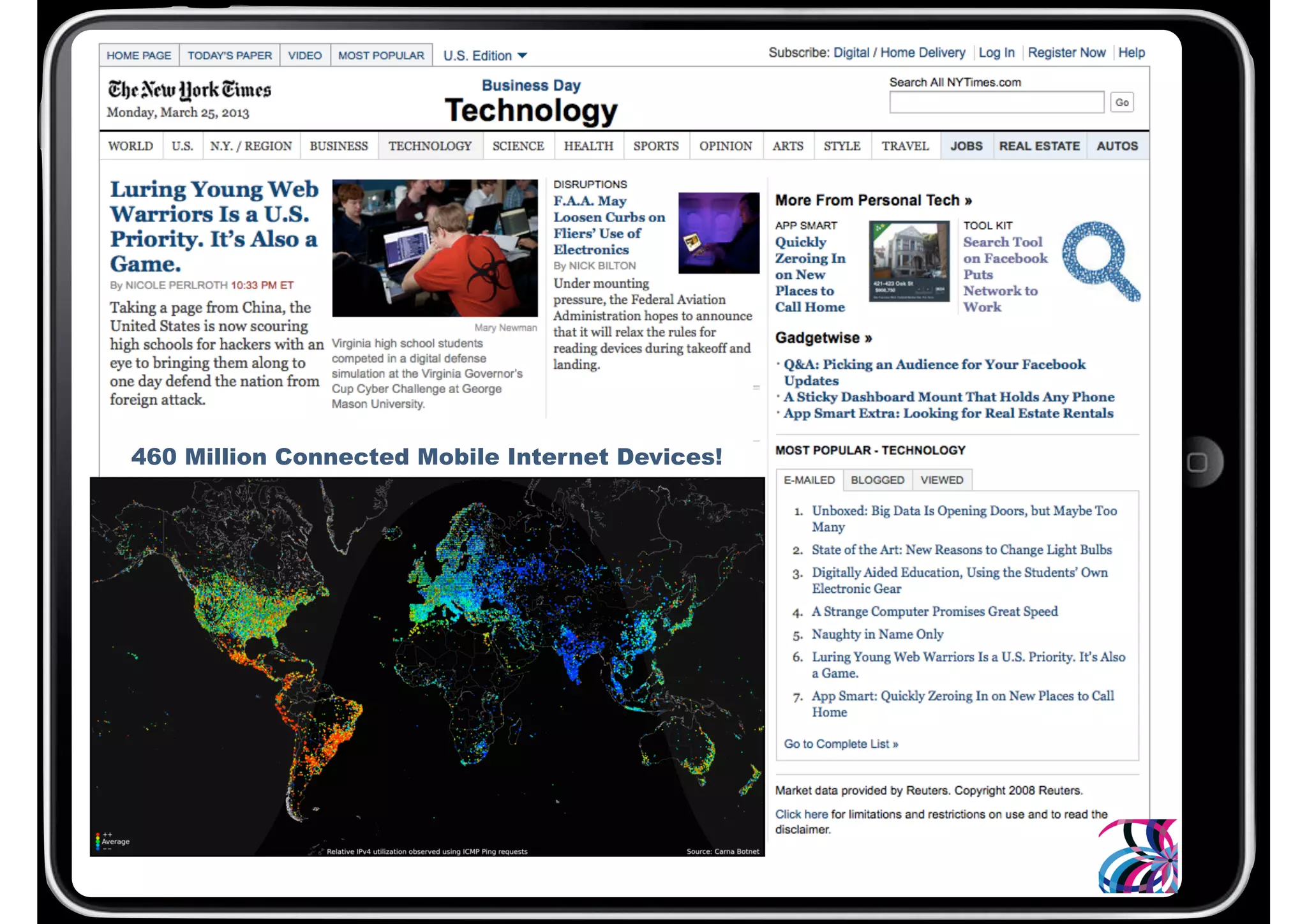The width and height of the screenshot is (1307, 924).
Task: Open the Help link
Action: (1131, 53)
